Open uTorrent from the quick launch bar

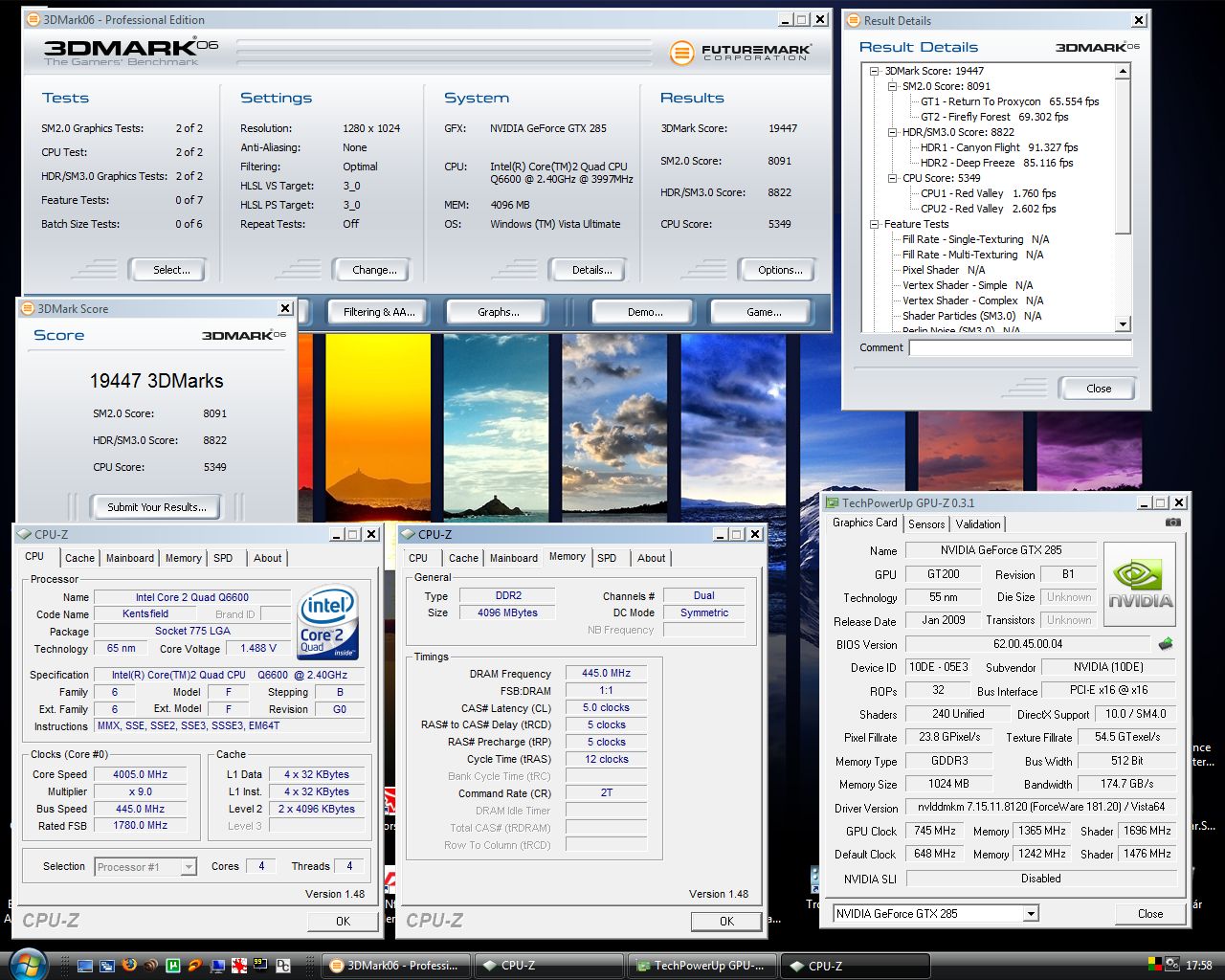[173, 966]
